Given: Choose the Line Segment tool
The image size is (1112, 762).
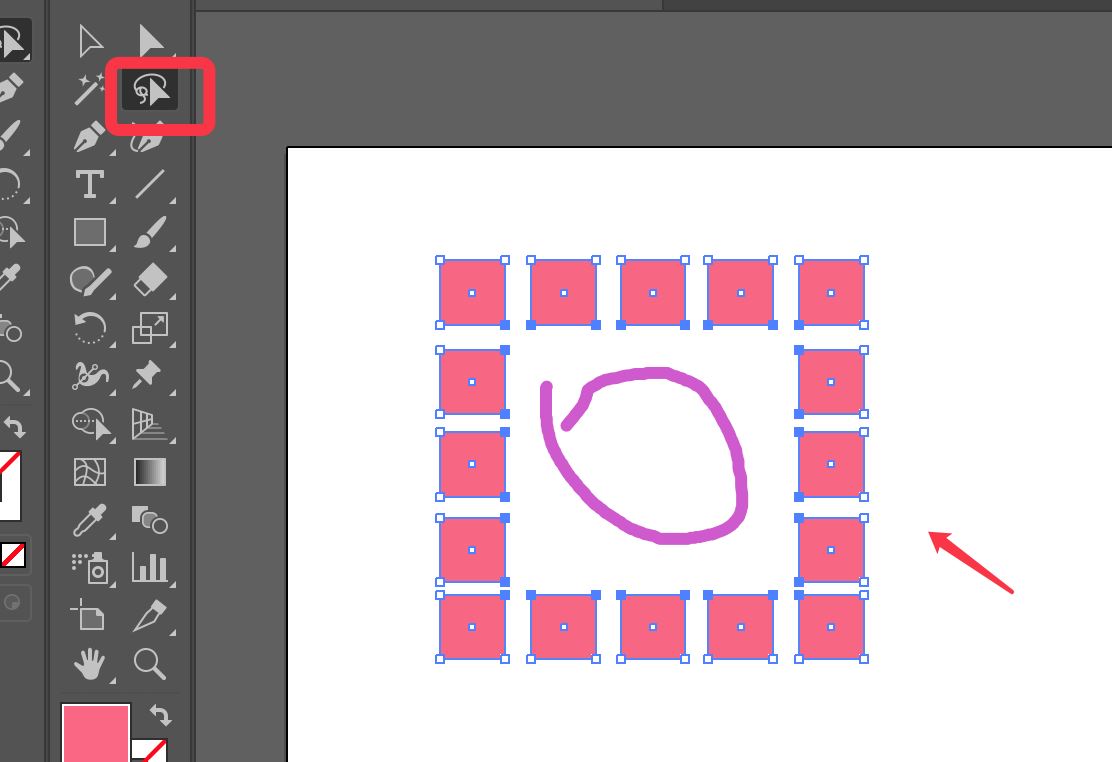Looking at the screenshot, I should click(150, 184).
